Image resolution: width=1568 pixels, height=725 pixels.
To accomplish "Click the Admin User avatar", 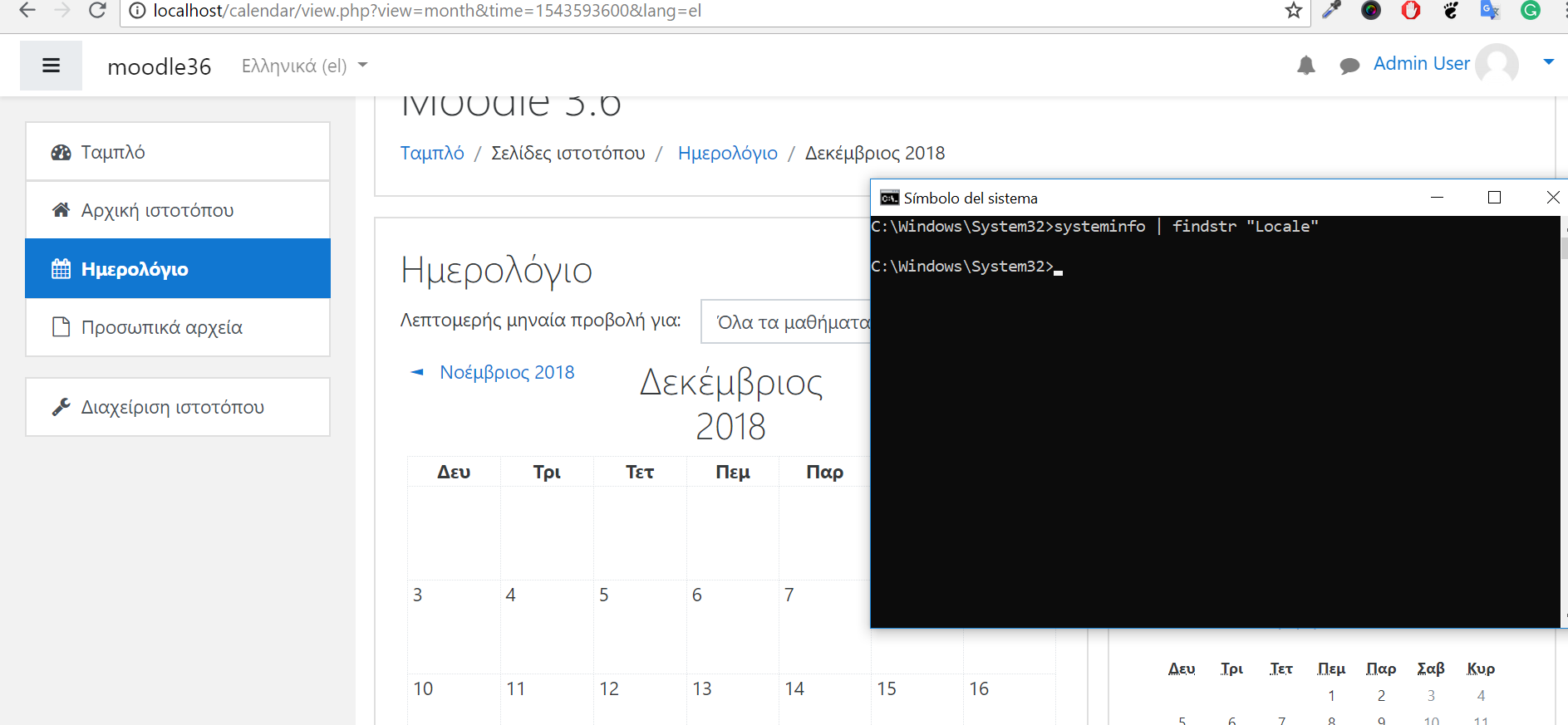I will pos(1497,64).
